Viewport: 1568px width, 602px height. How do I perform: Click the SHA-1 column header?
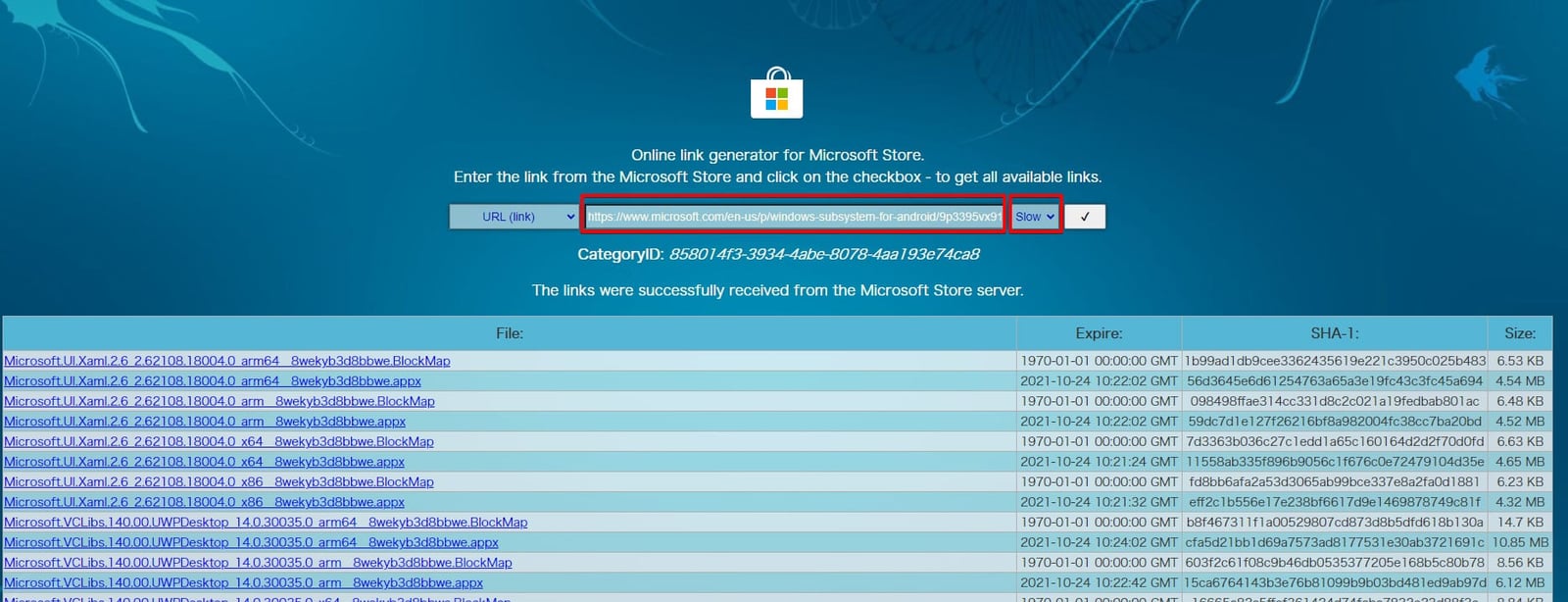tap(1334, 333)
